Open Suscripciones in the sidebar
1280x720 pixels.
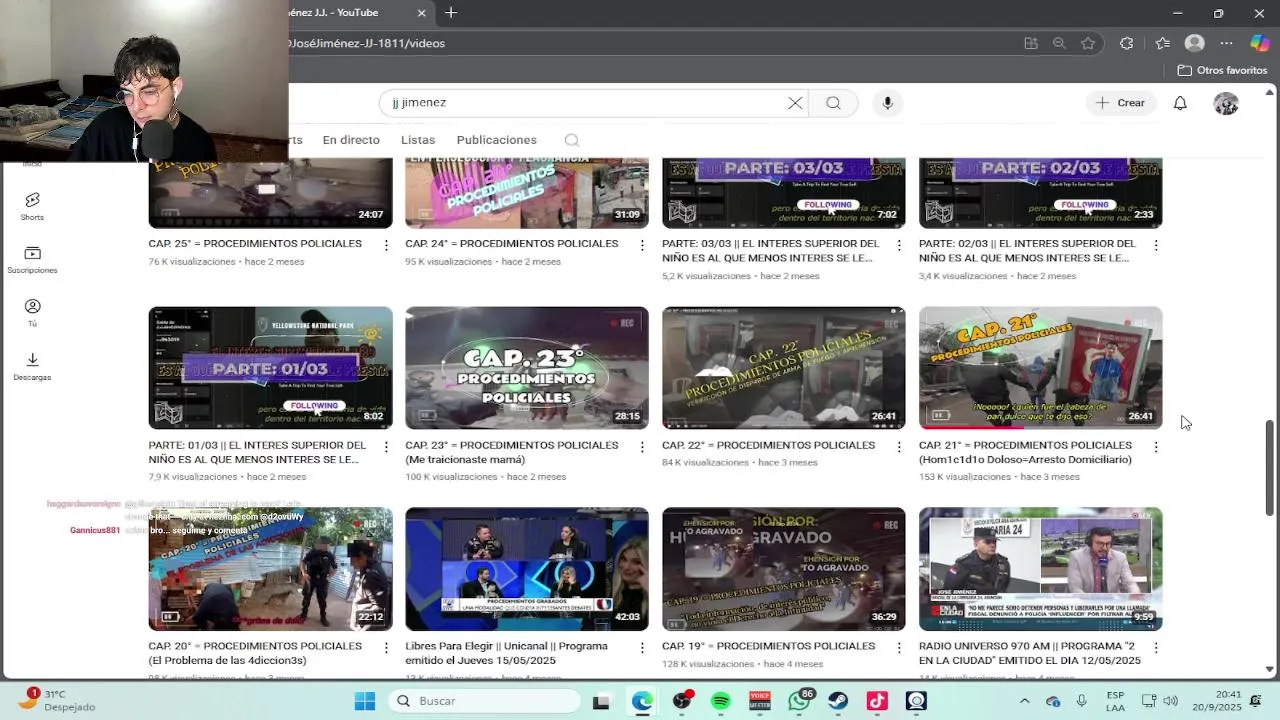pyautogui.click(x=32, y=260)
